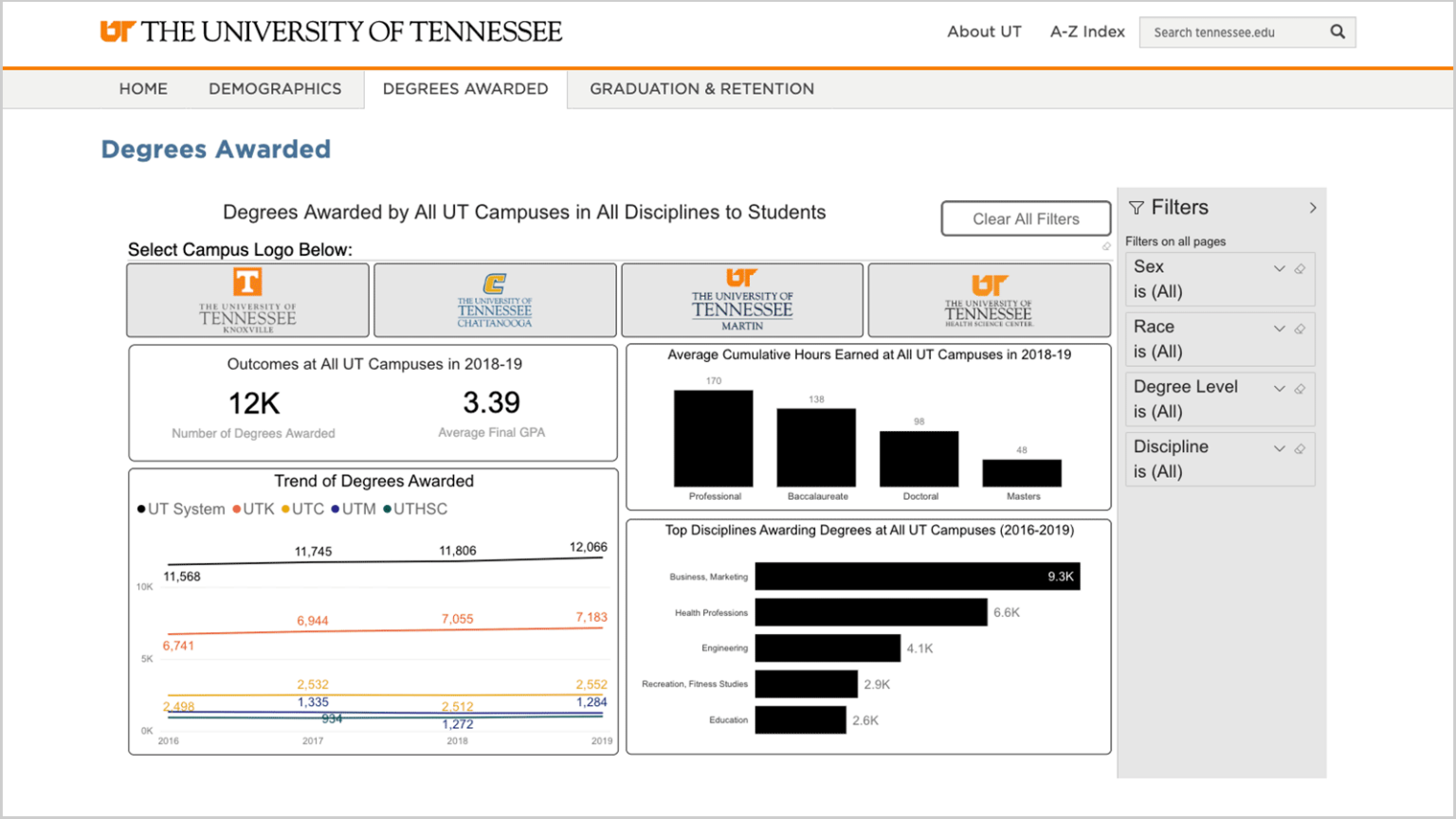Select the UT Health Science Center logo
This screenshot has height=819, width=1456.
(989, 300)
